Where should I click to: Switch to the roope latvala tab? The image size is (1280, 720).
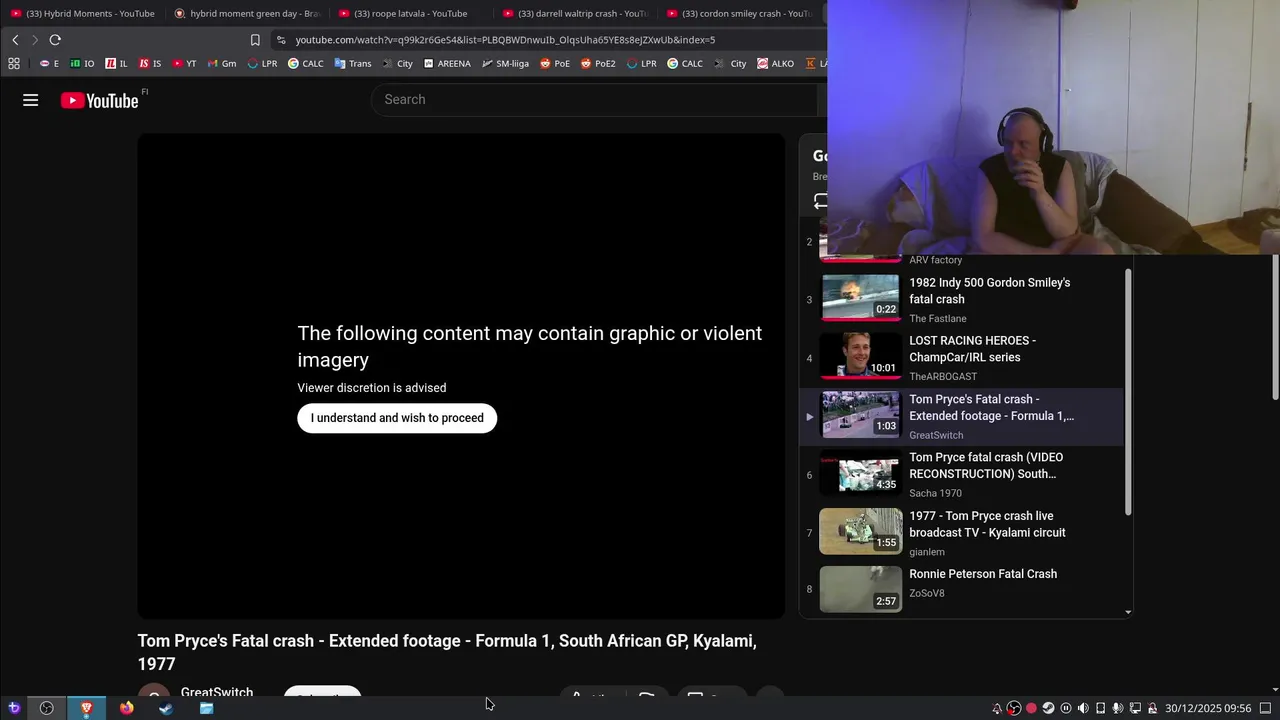tap(410, 13)
